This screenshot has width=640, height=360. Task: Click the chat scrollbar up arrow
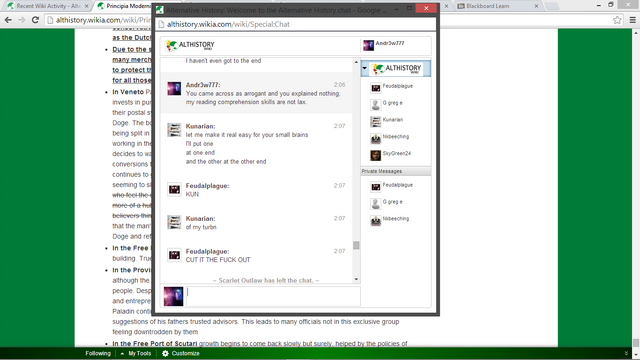pos(356,62)
